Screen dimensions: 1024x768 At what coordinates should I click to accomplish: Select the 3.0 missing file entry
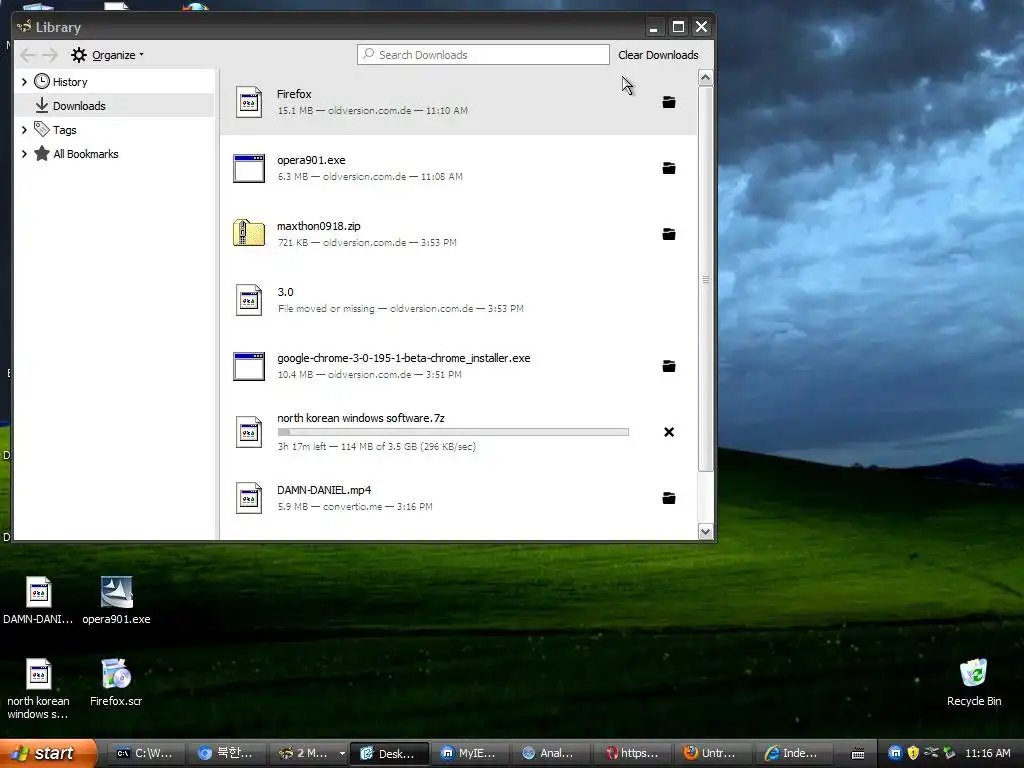(458, 300)
